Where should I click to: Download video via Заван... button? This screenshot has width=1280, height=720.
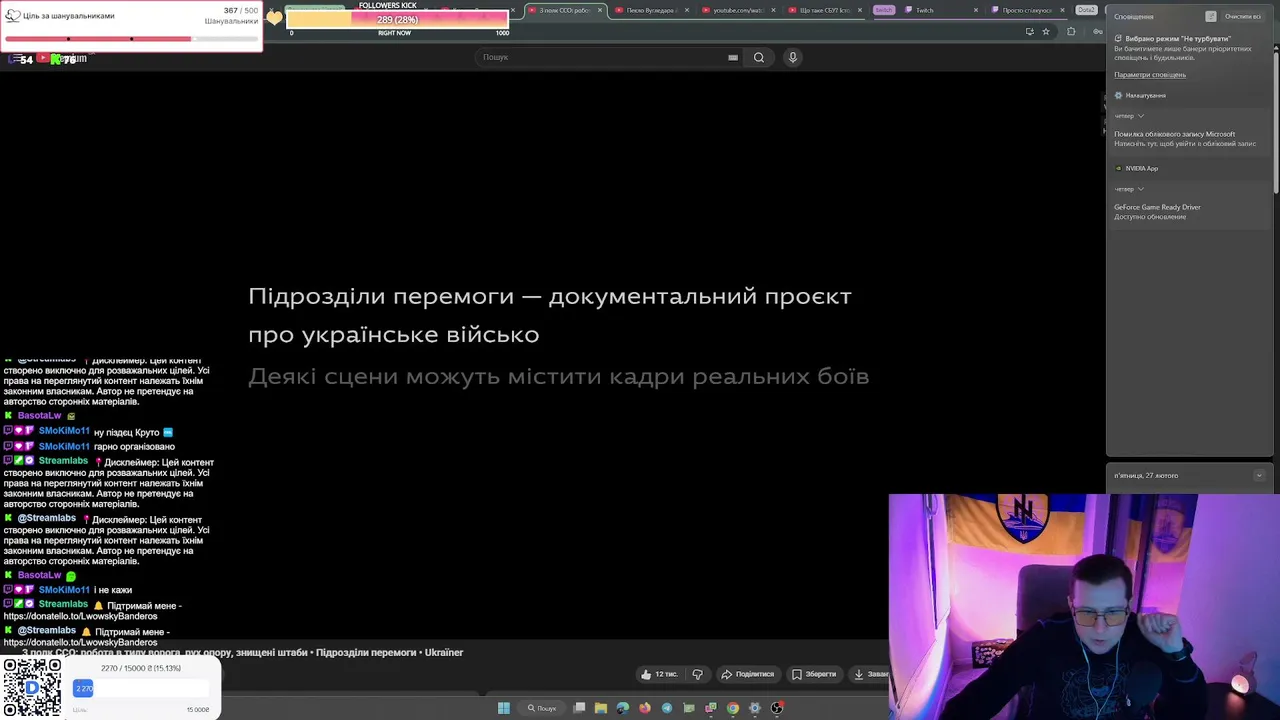[870, 674]
